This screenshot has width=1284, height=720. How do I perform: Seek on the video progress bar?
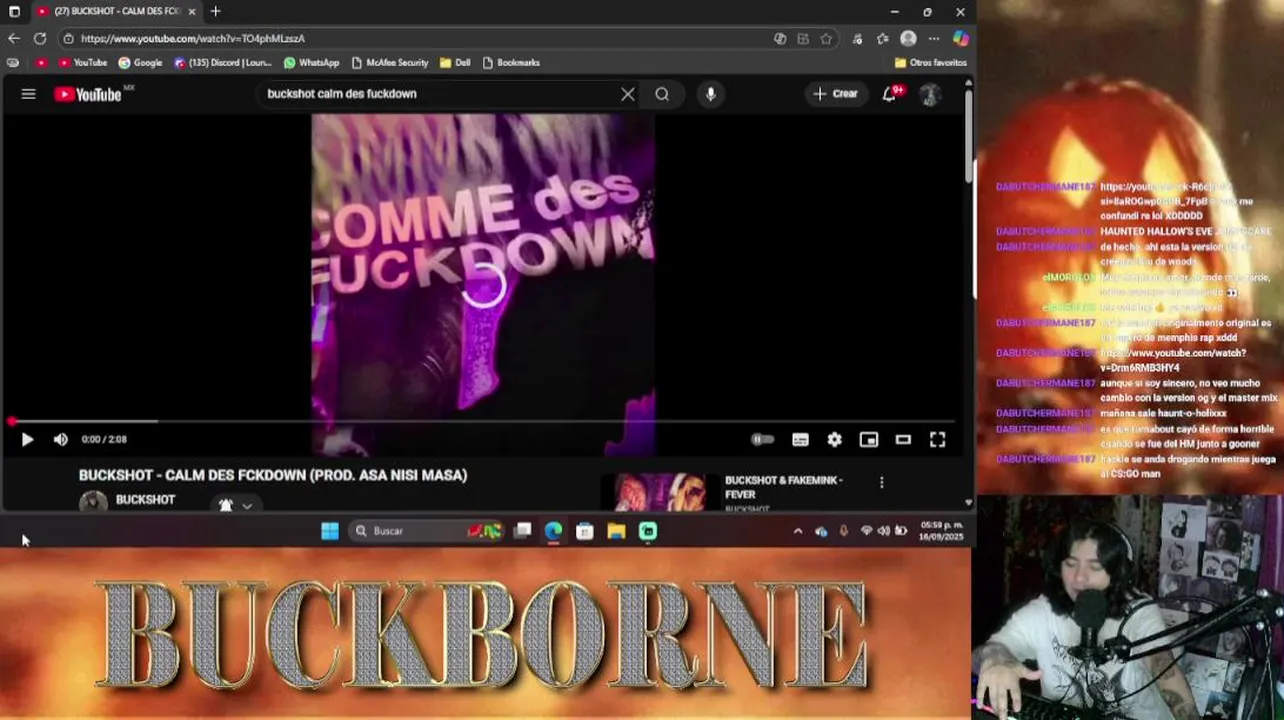point(482,421)
